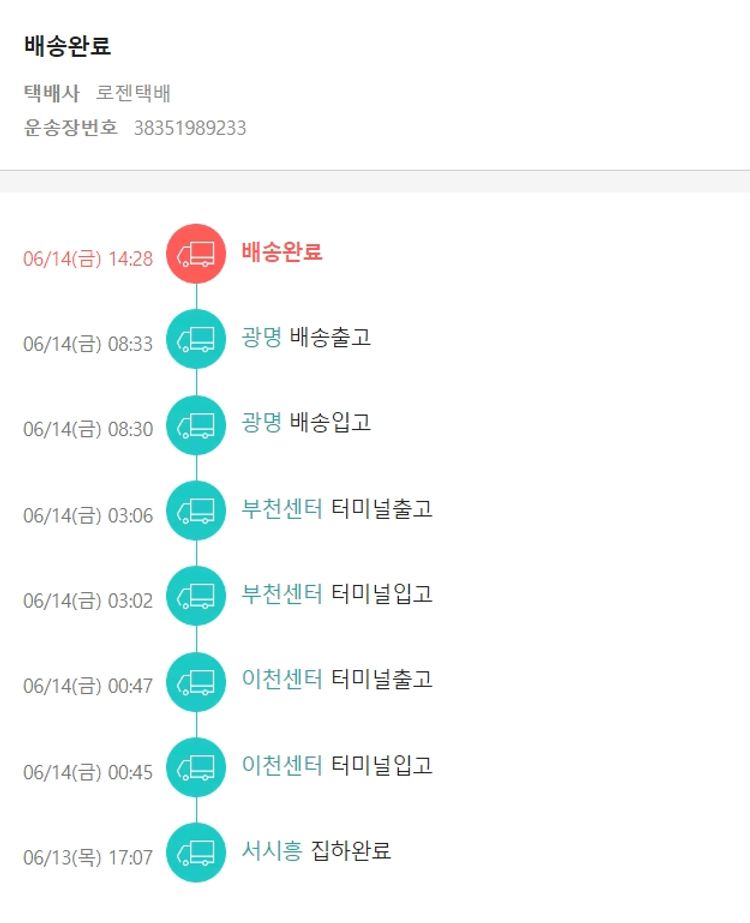Click the red truck icon for 배송완료

click(x=196, y=254)
